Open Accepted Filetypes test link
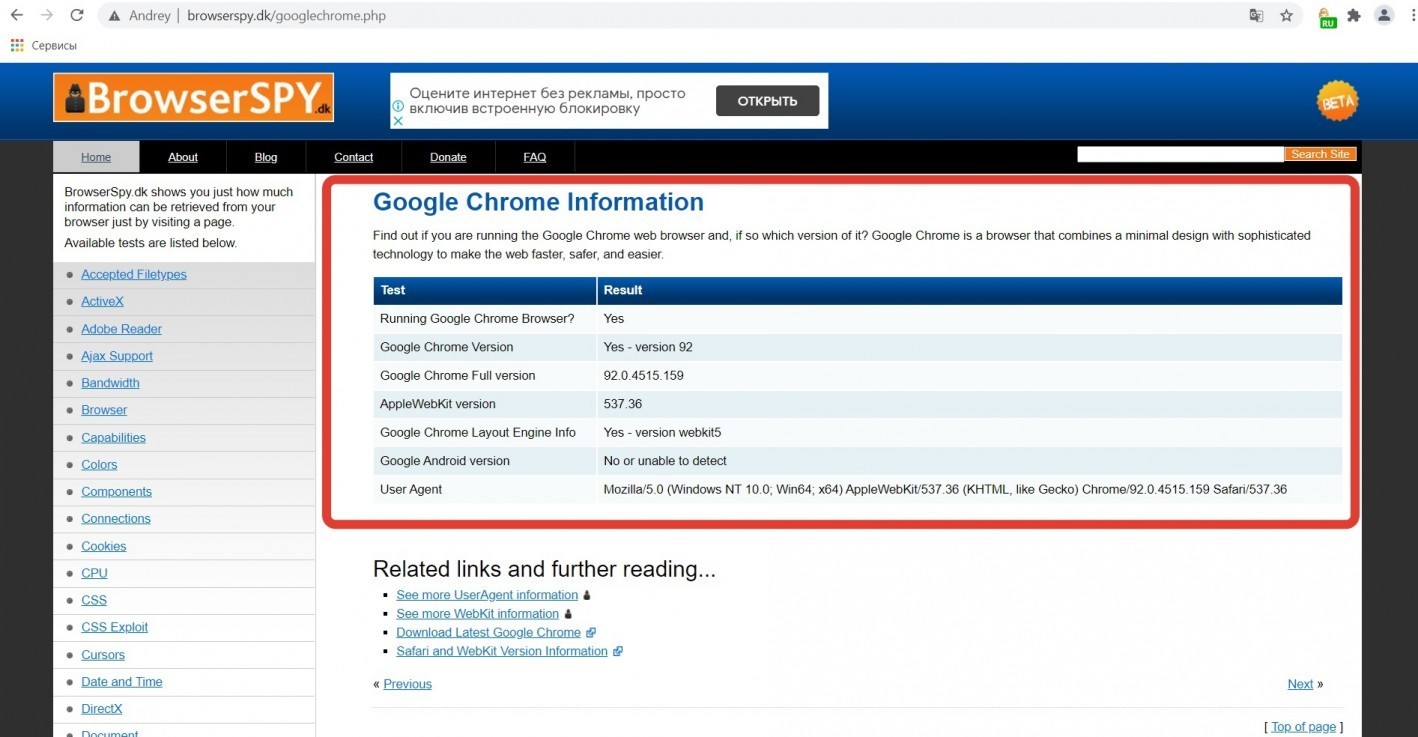This screenshot has width=1418, height=737. point(134,274)
